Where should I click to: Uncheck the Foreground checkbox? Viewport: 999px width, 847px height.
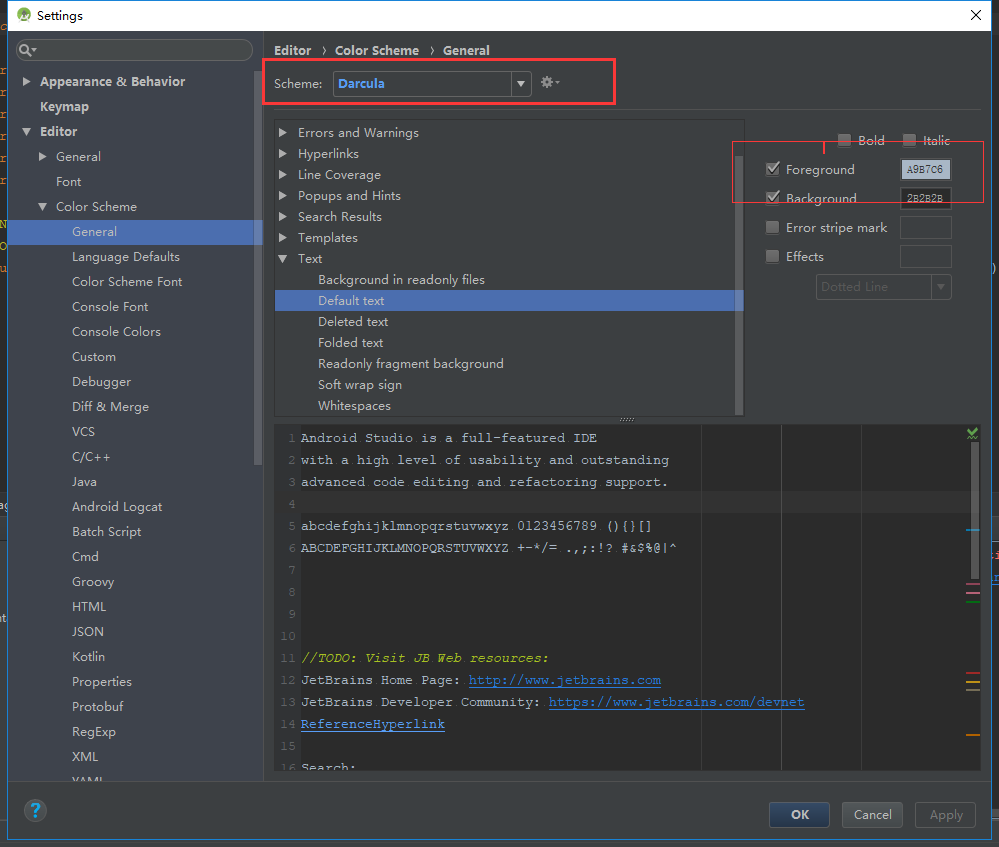772,169
